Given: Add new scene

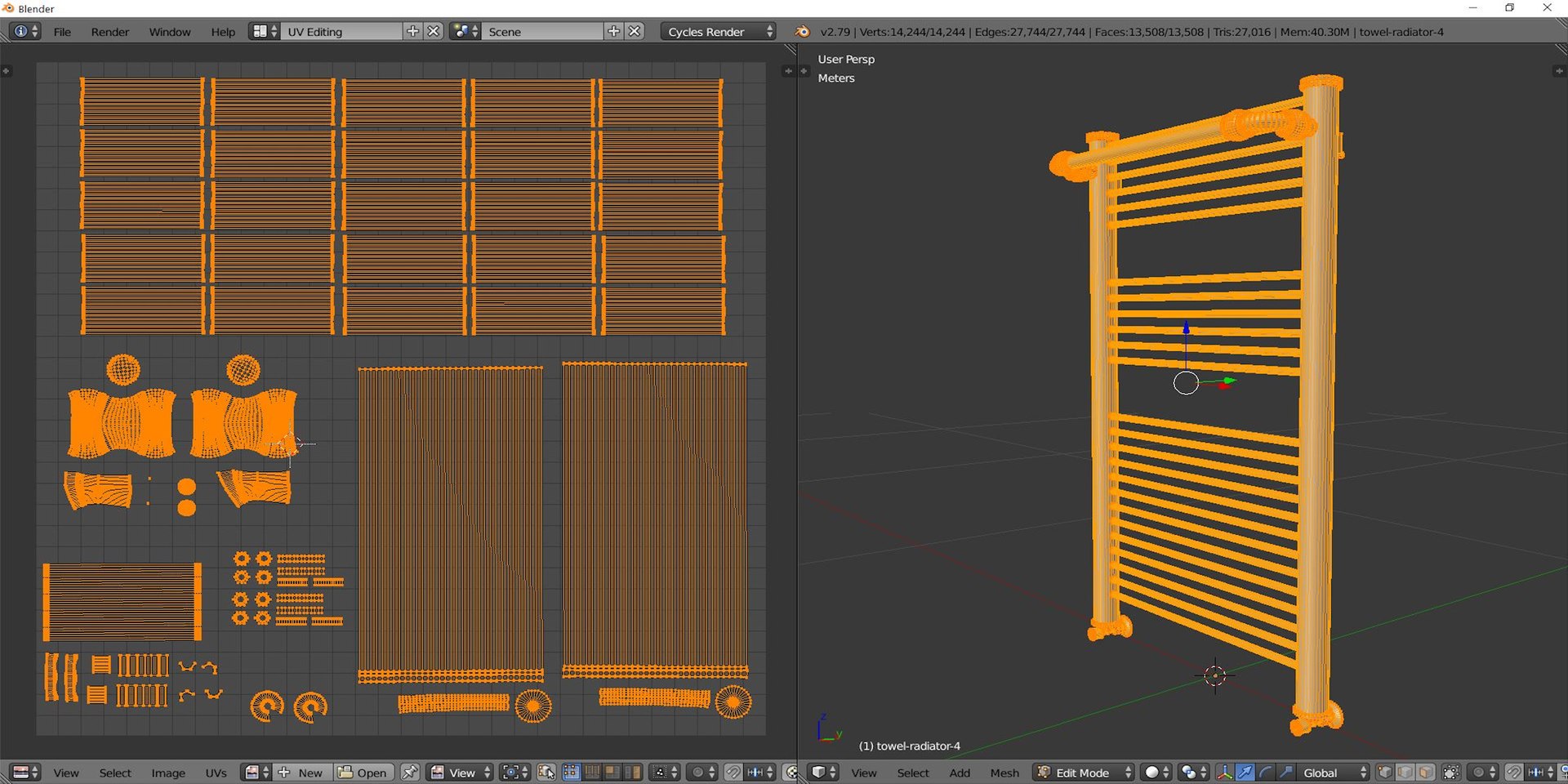Looking at the screenshot, I should (614, 31).
